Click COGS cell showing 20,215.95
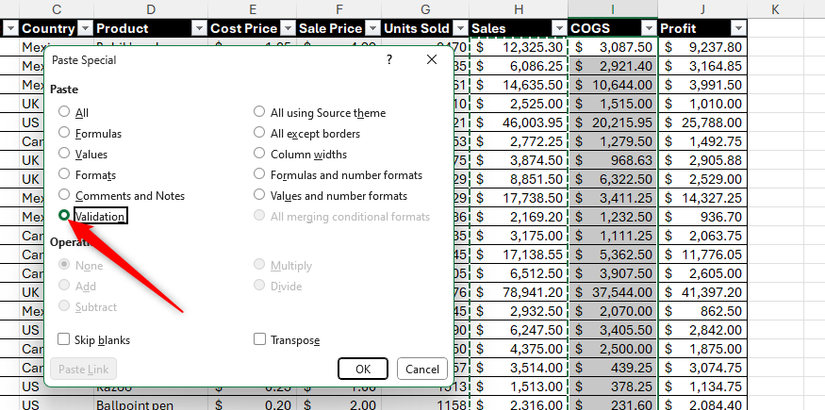Image resolution: width=825 pixels, height=410 pixels. tap(613, 123)
